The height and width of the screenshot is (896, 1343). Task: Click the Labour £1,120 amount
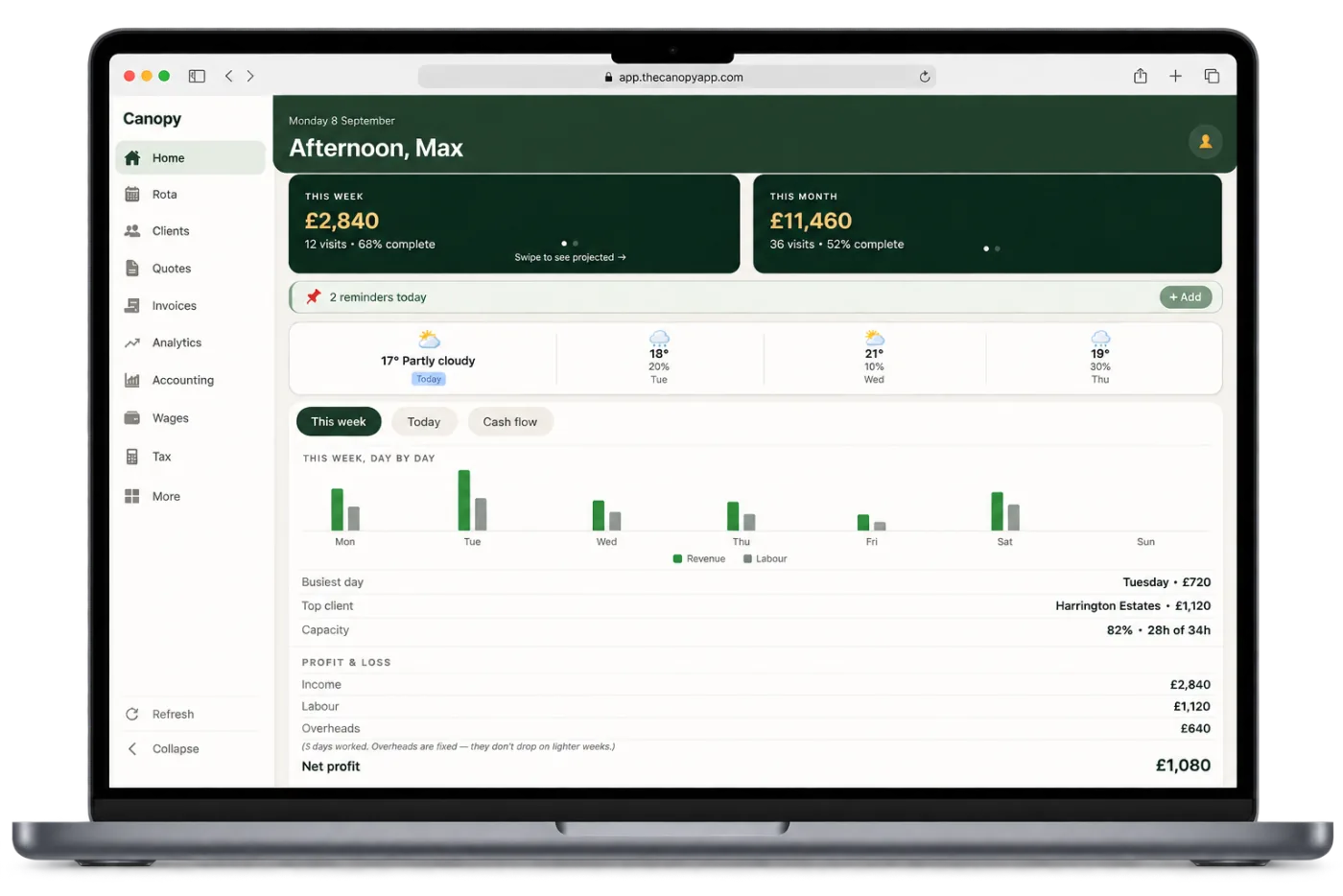tap(1191, 707)
